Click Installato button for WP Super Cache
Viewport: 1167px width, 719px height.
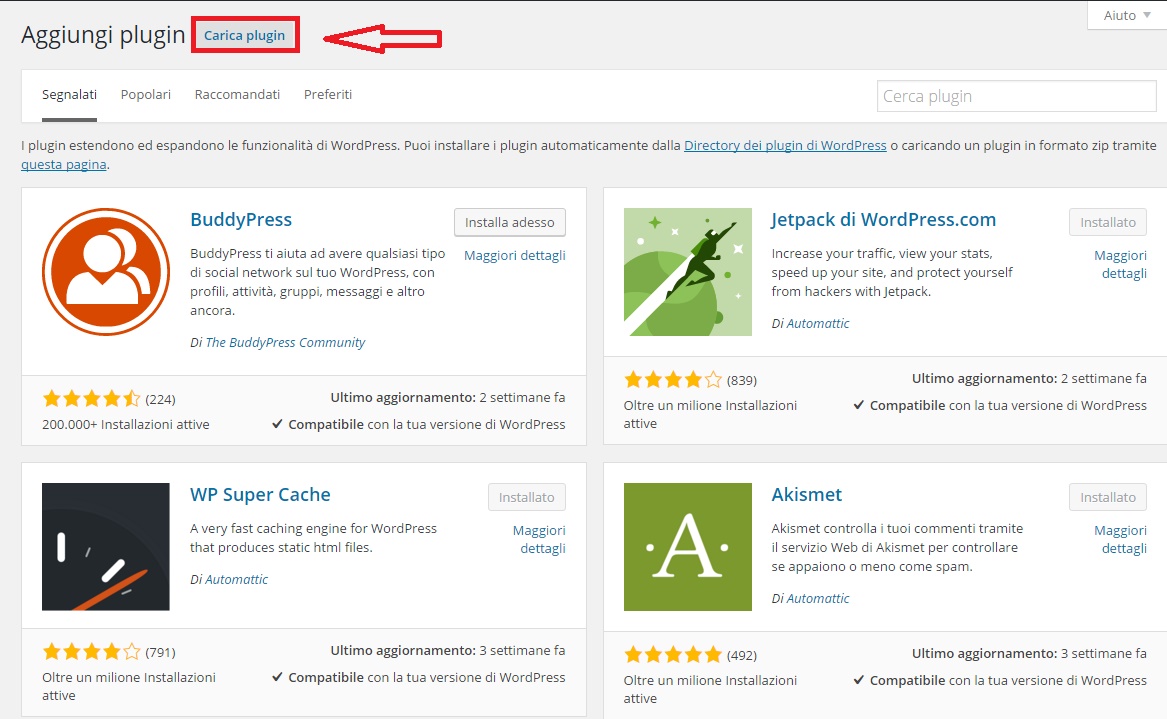pyautogui.click(x=527, y=497)
